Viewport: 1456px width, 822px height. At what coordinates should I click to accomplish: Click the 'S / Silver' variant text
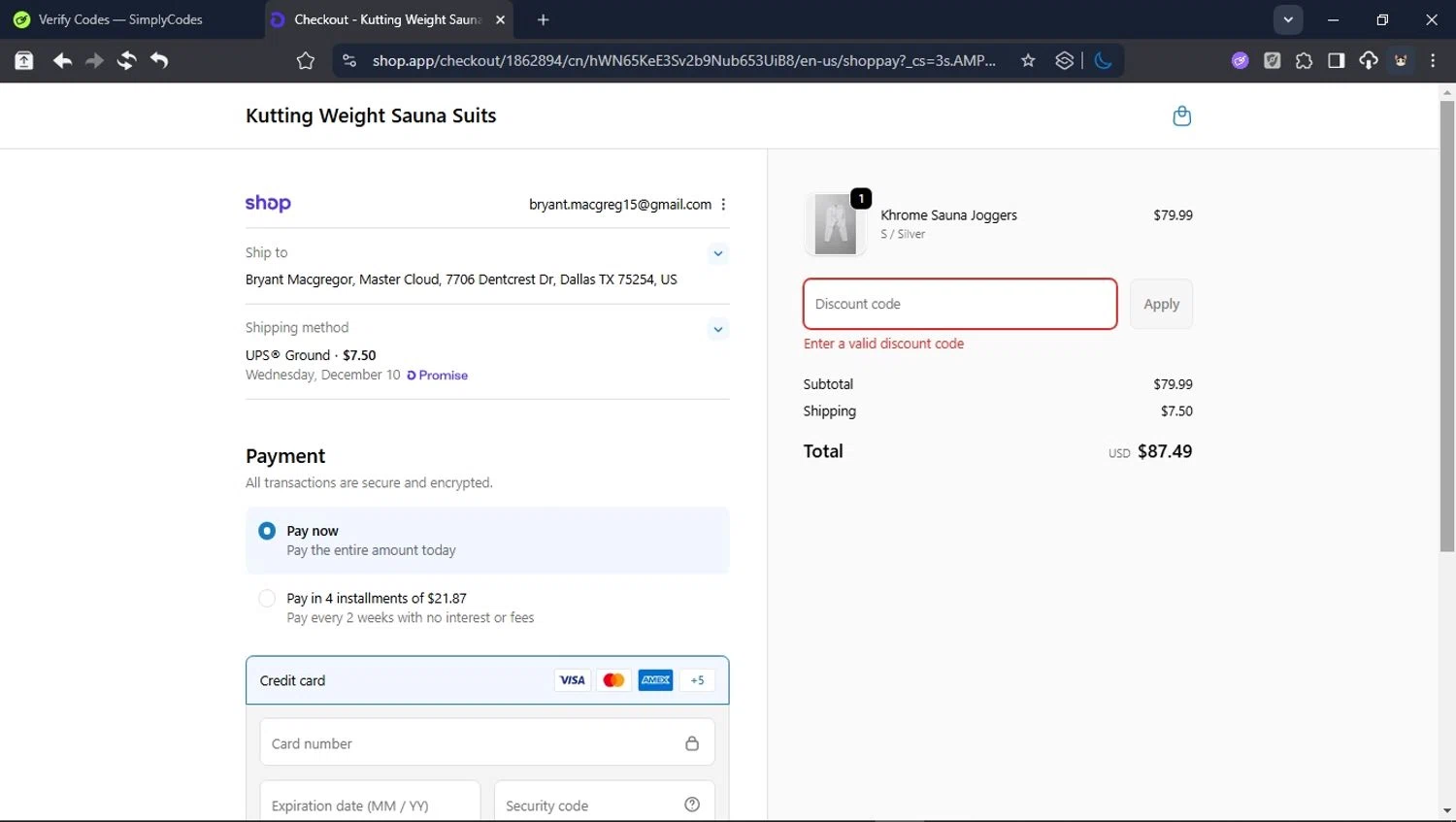tap(903, 234)
